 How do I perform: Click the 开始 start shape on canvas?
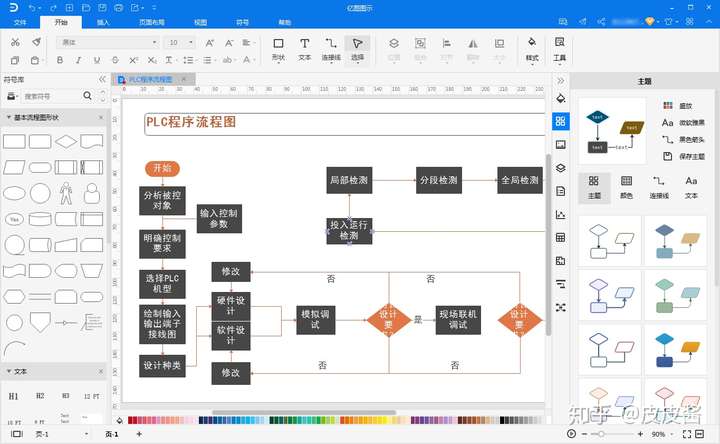pyautogui.click(x=162, y=169)
